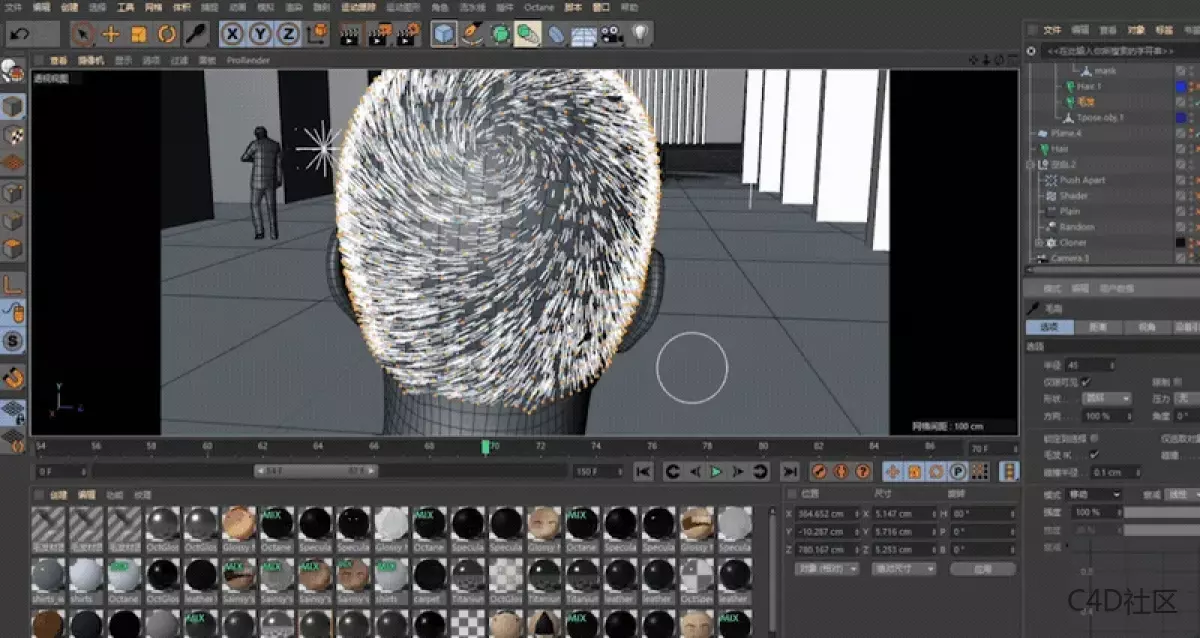
Task: Click the Cube primitive icon
Action: [x=443, y=35]
